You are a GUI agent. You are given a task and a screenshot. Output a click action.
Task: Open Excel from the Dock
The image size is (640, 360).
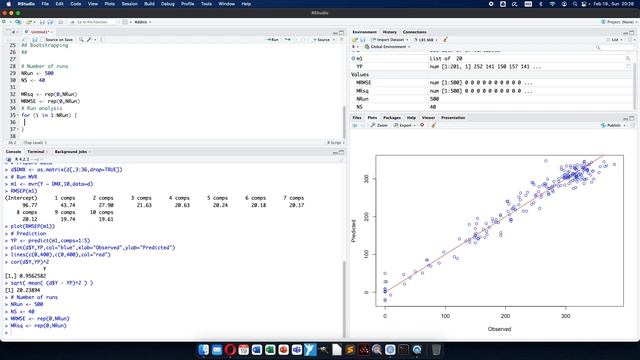point(270,350)
